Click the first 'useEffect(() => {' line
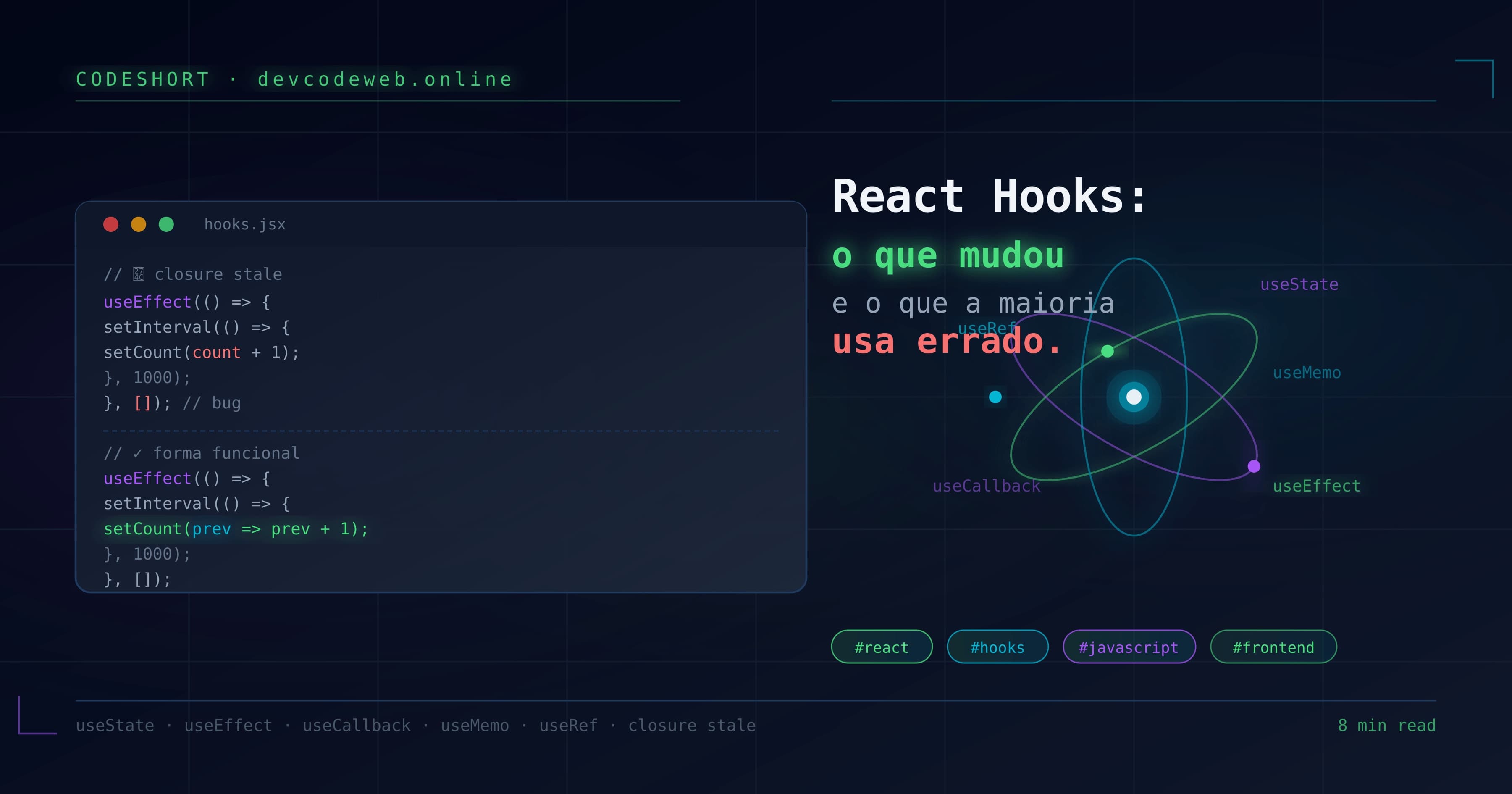1512x794 pixels. (x=187, y=302)
